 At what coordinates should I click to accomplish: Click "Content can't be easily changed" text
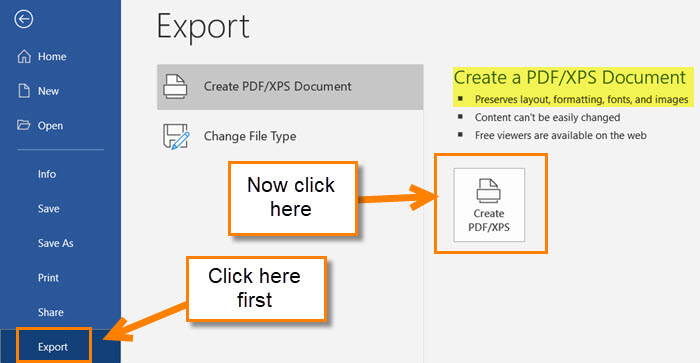(x=547, y=117)
